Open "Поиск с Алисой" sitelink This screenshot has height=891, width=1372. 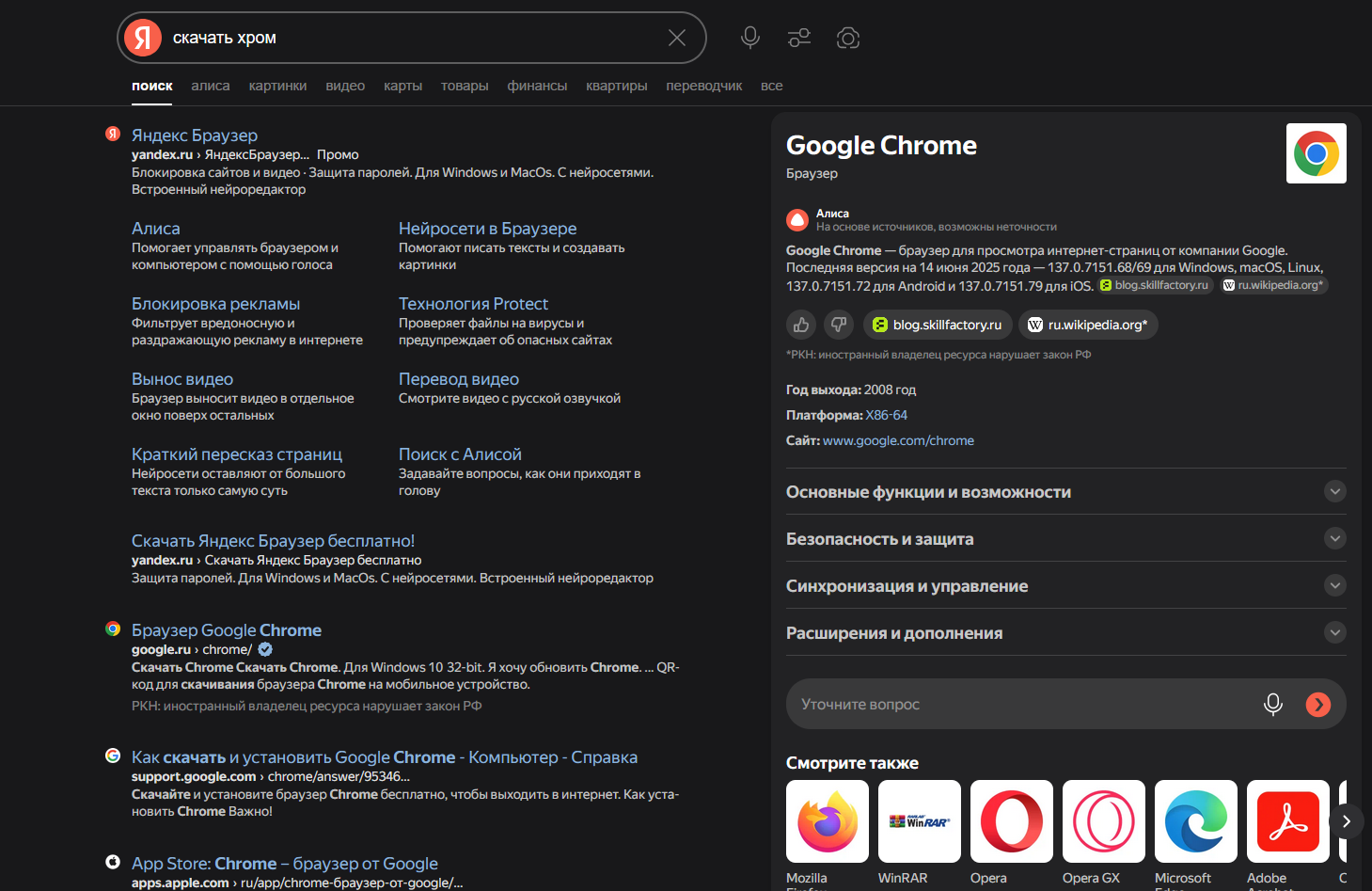tap(460, 454)
